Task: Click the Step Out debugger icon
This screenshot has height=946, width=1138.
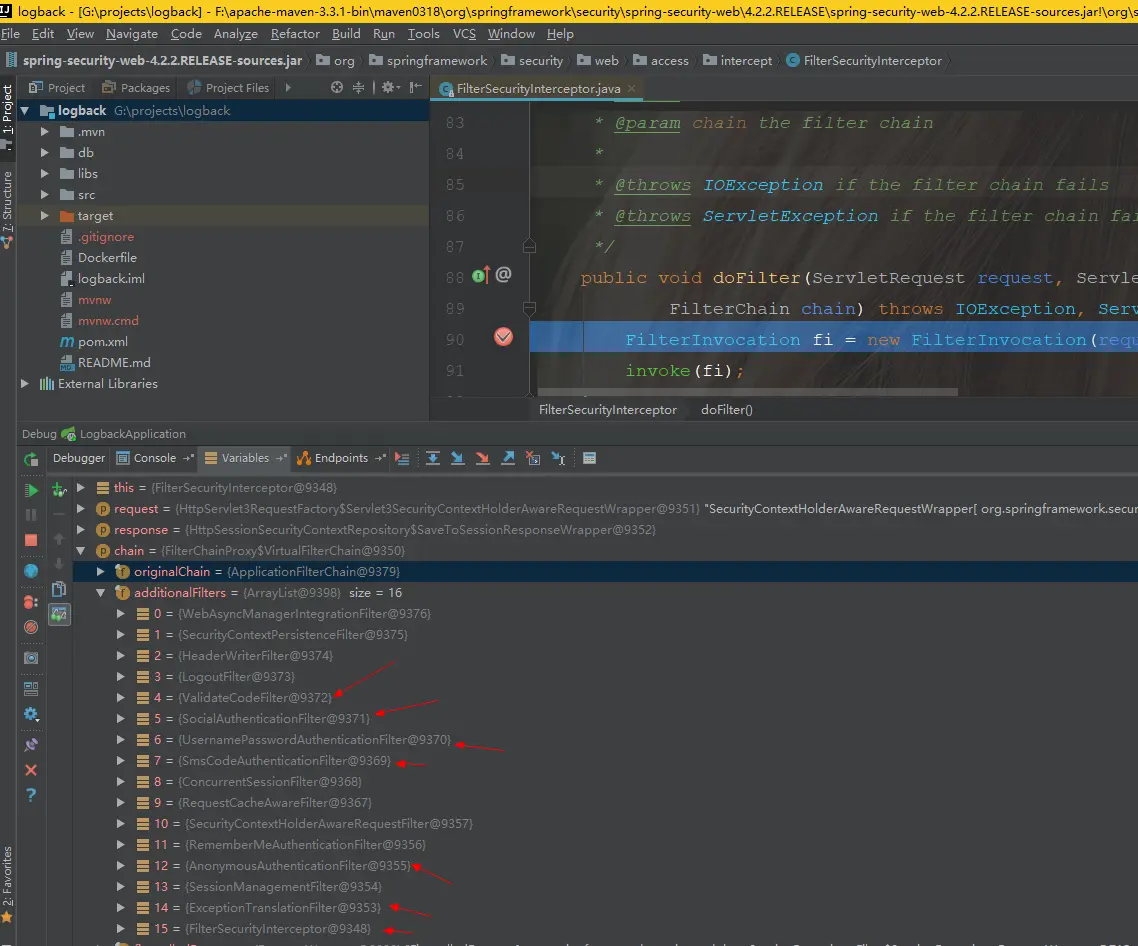Action: (508, 458)
